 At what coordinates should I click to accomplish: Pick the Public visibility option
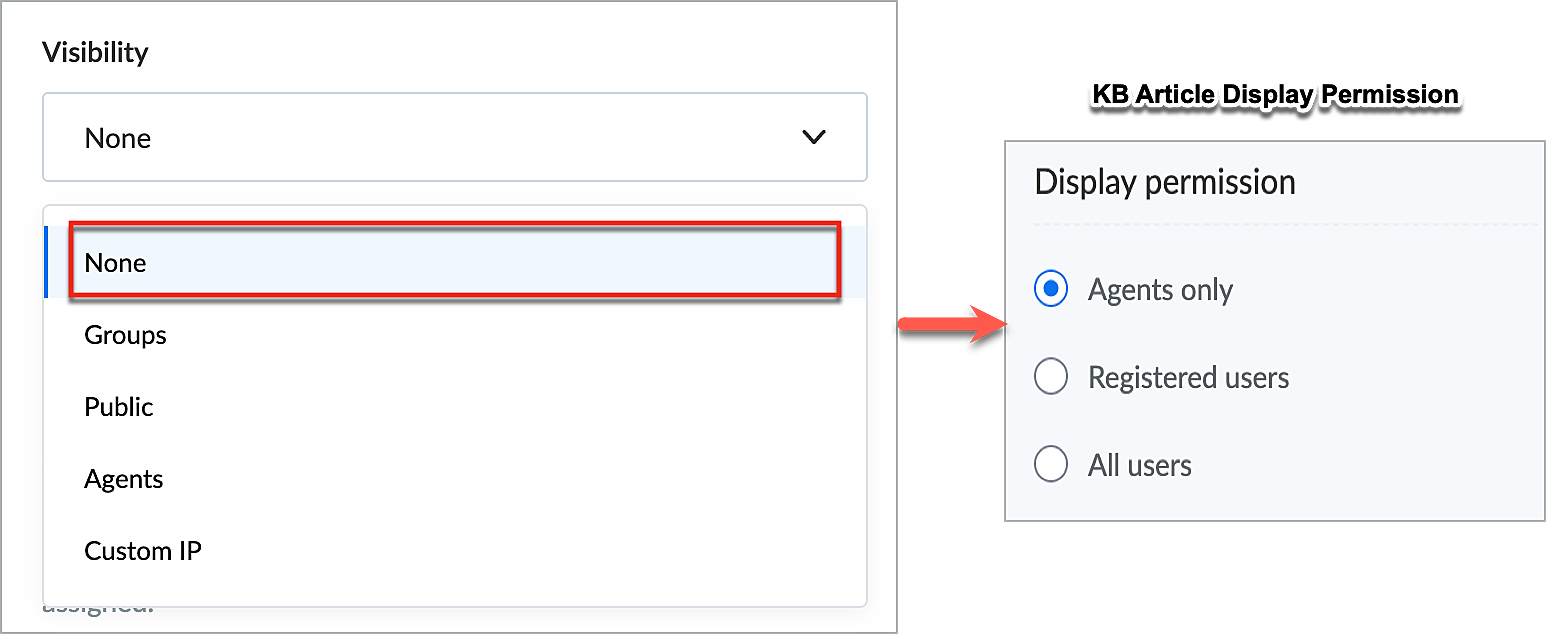tap(119, 407)
